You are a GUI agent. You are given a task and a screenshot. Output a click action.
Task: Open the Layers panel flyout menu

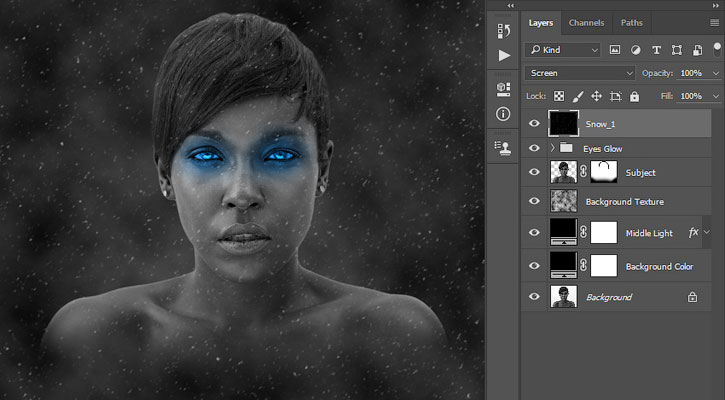[x=714, y=23]
